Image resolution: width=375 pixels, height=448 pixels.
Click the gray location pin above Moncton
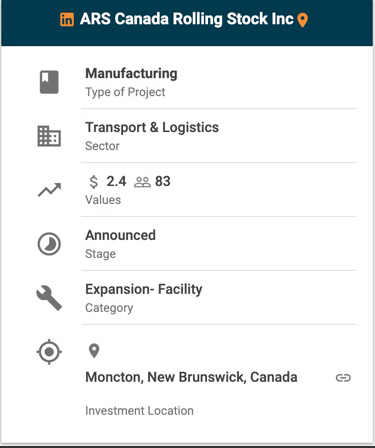point(94,351)
